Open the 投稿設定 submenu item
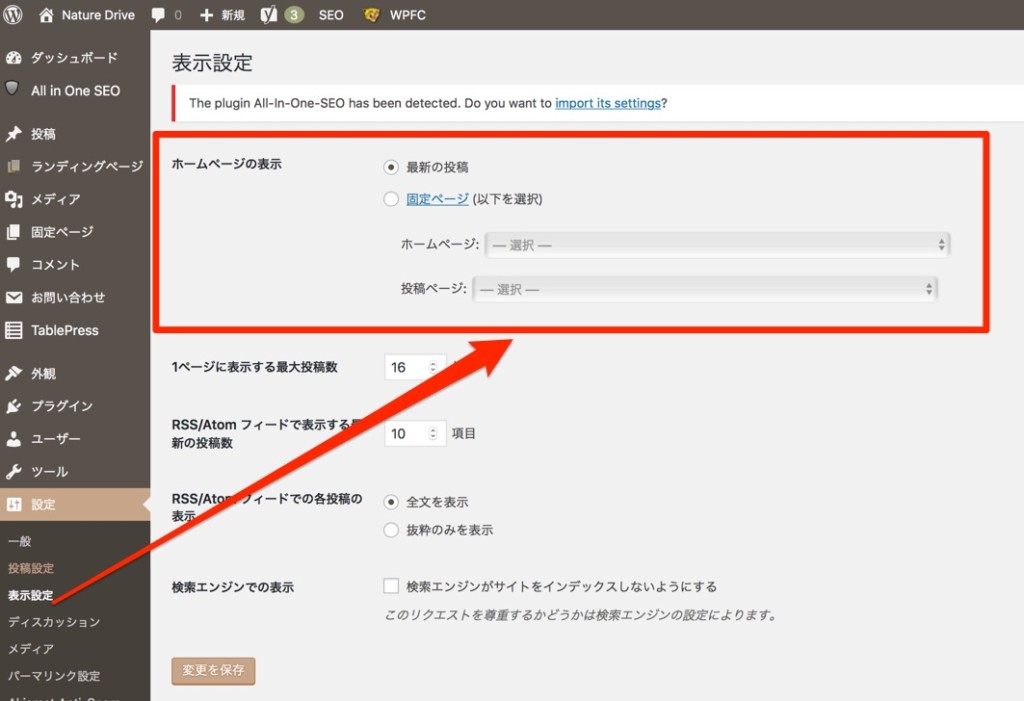This screenshot has width=1024, height=701. pyautogui.click(x=31, y=568)
